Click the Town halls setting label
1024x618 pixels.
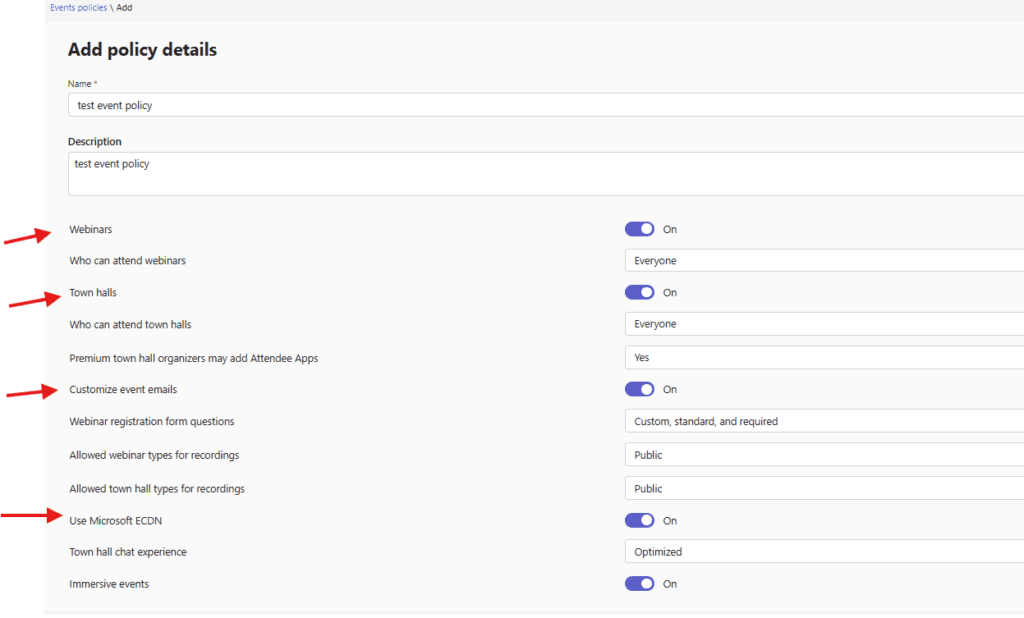coord(93,293)
